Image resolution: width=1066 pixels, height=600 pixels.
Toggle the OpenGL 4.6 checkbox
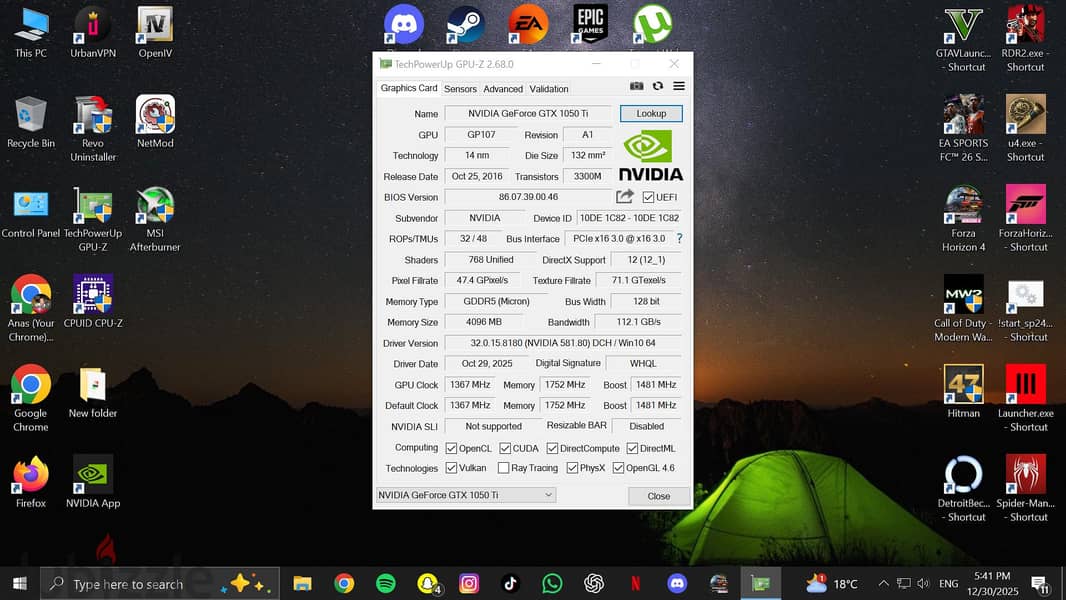point(618,467)
